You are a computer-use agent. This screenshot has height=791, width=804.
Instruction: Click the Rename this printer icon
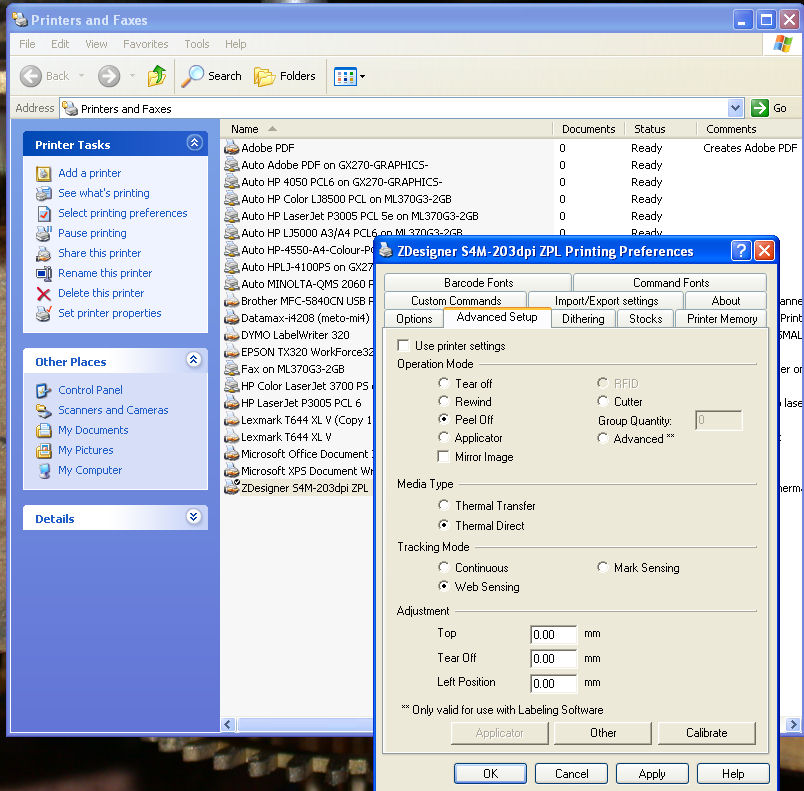44,273
